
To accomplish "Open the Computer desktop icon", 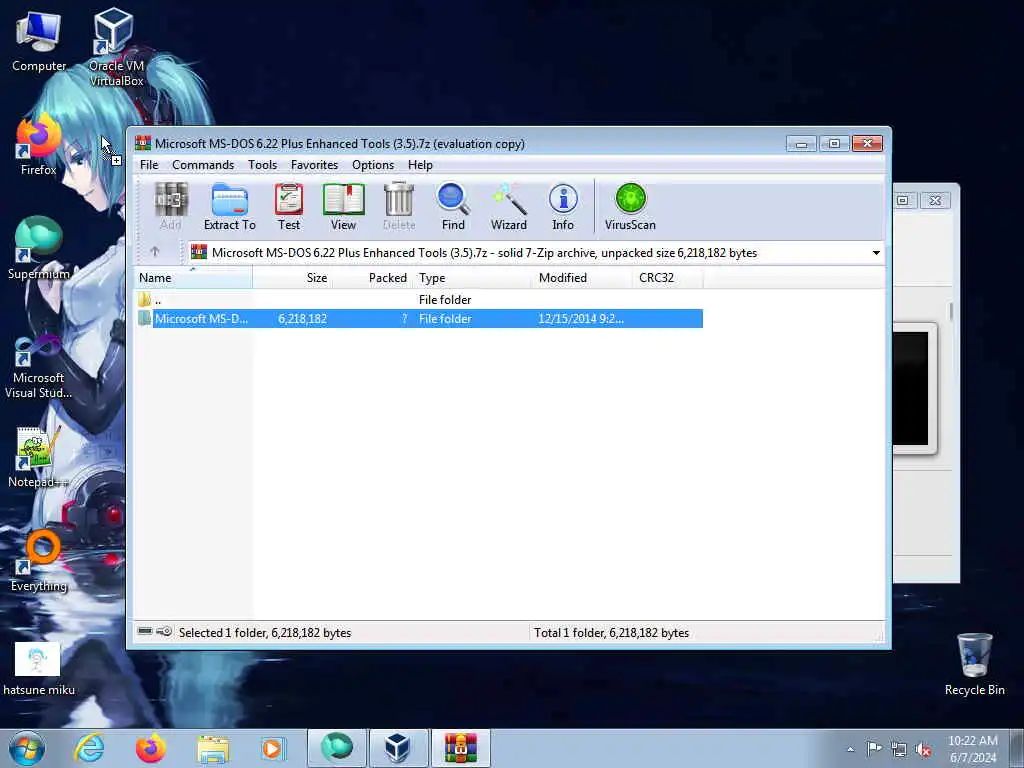I will tap(39, 41).
